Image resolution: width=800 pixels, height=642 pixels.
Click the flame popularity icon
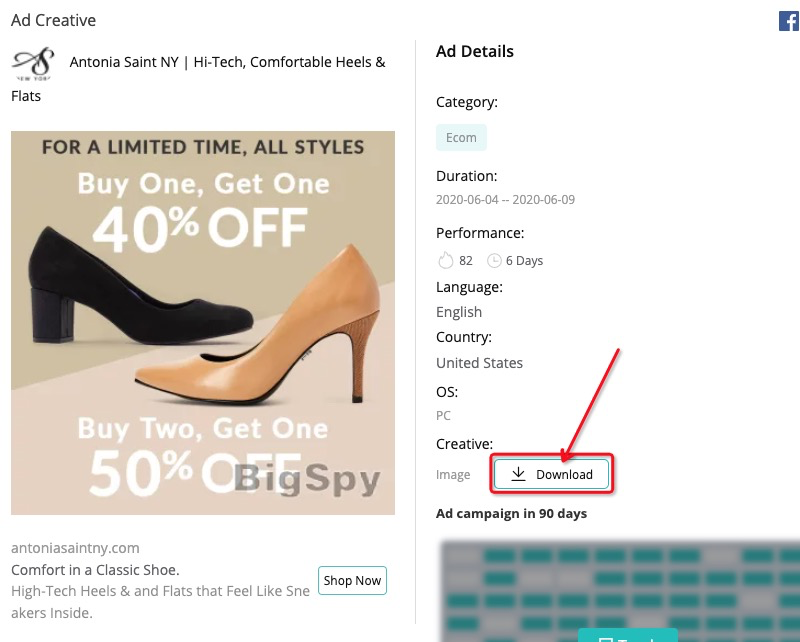point(445,260)
